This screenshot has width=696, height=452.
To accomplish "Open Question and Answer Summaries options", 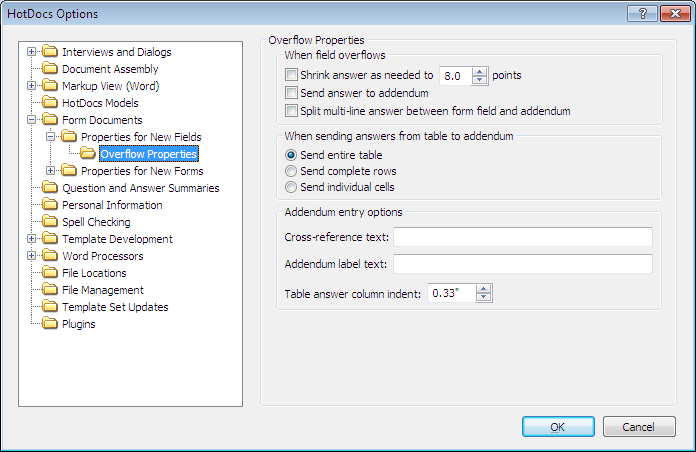I will pyautogui.click(x=140, y=188).
